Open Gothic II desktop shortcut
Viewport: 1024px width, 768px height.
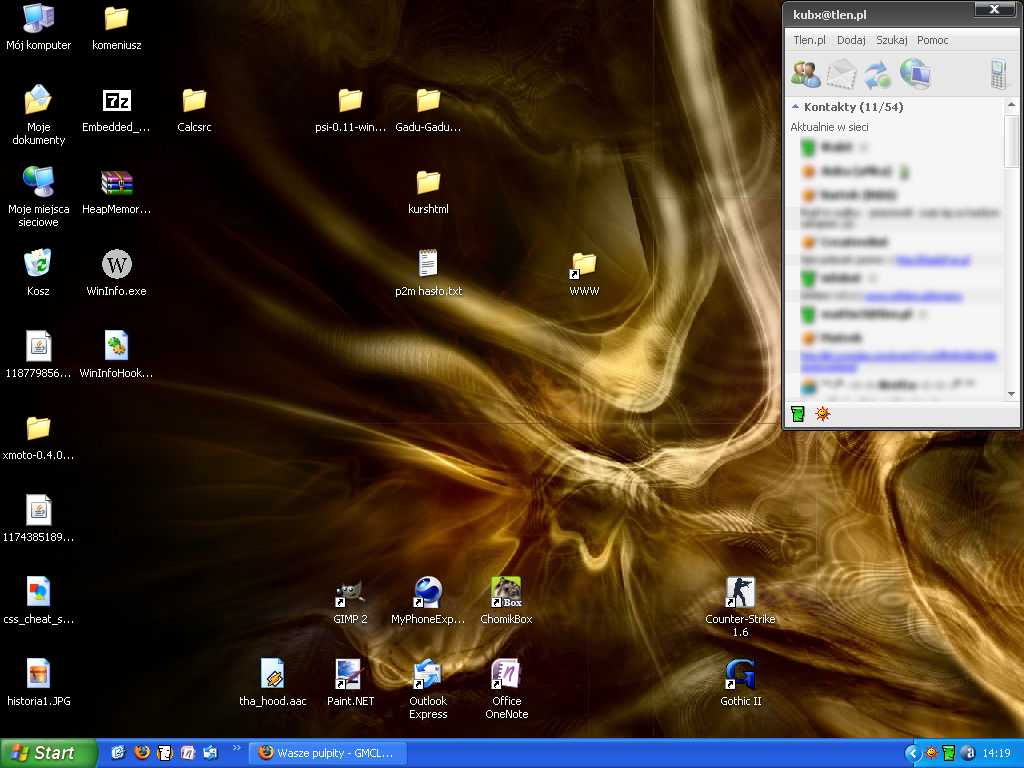740,675
